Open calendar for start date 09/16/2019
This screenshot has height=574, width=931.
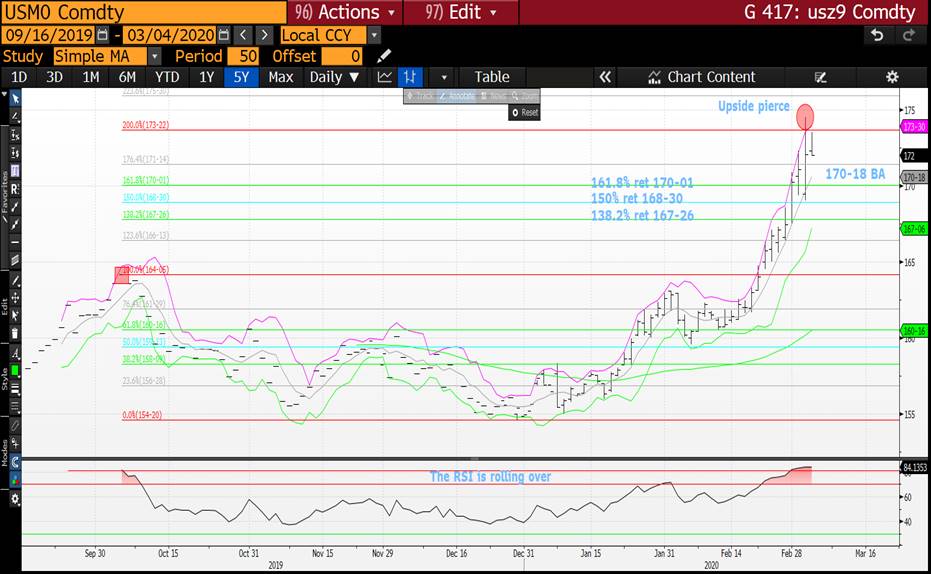102,36
